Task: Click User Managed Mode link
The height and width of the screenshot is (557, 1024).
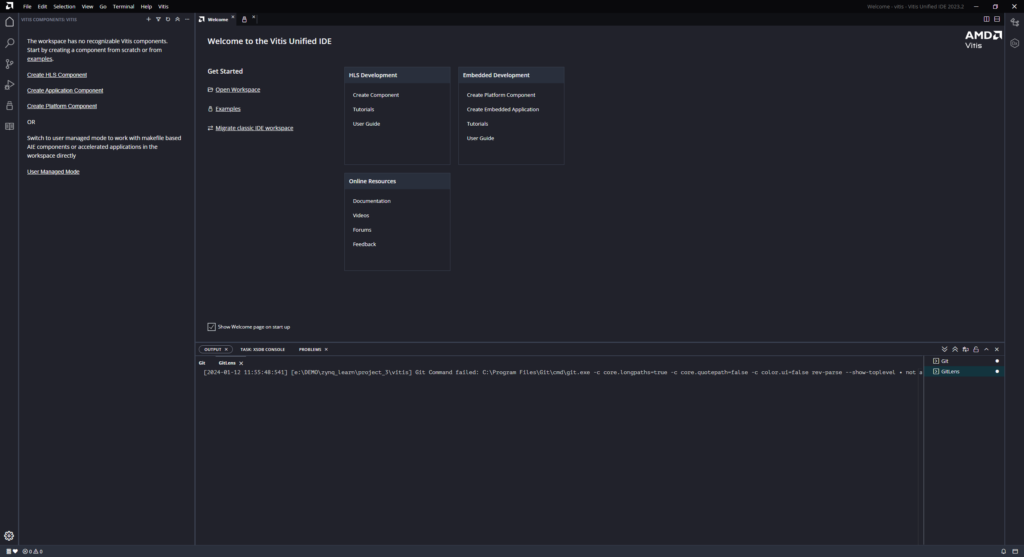Action: (x=53, y=172)
